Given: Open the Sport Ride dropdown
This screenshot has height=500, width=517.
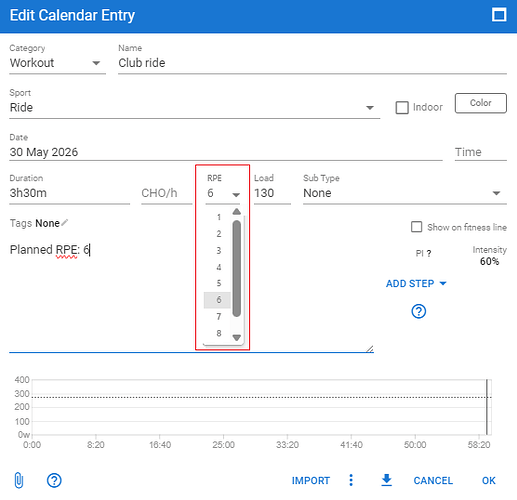Looking at the screenshot, I should coord(195,108).
